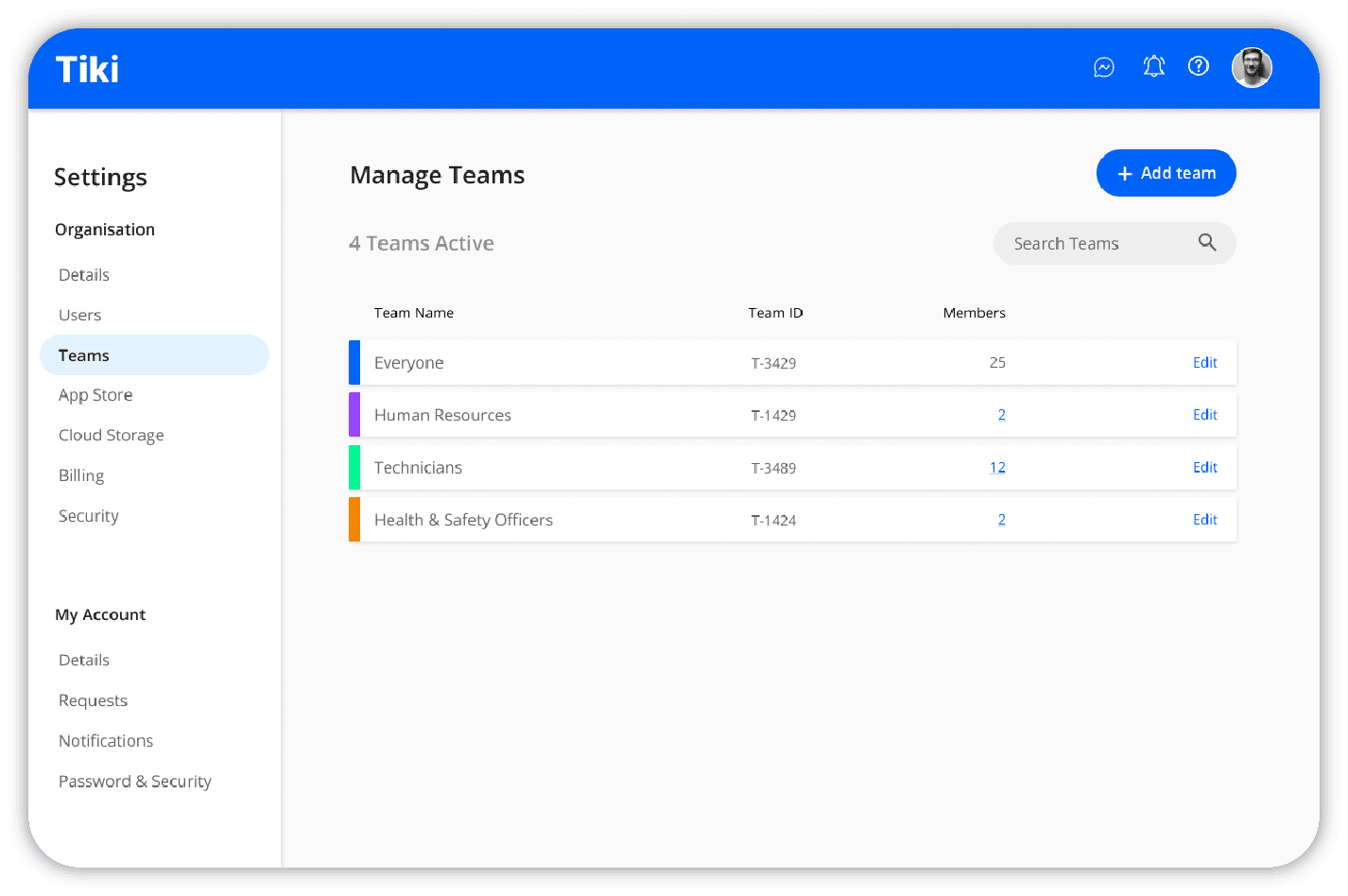
Task: Open Password & Security settings
Action: (135, 782)
